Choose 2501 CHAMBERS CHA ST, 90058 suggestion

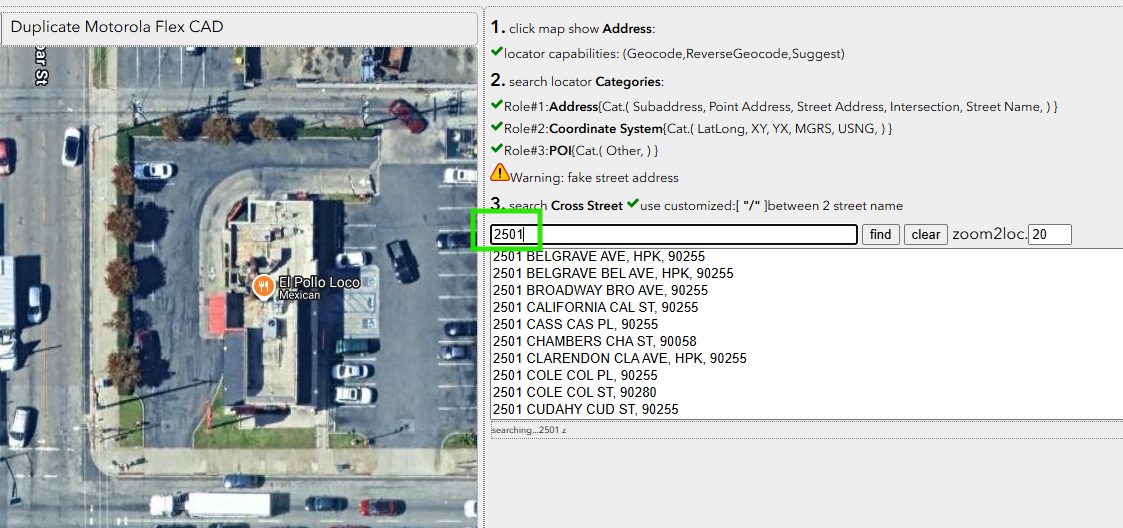click(594, 341)
